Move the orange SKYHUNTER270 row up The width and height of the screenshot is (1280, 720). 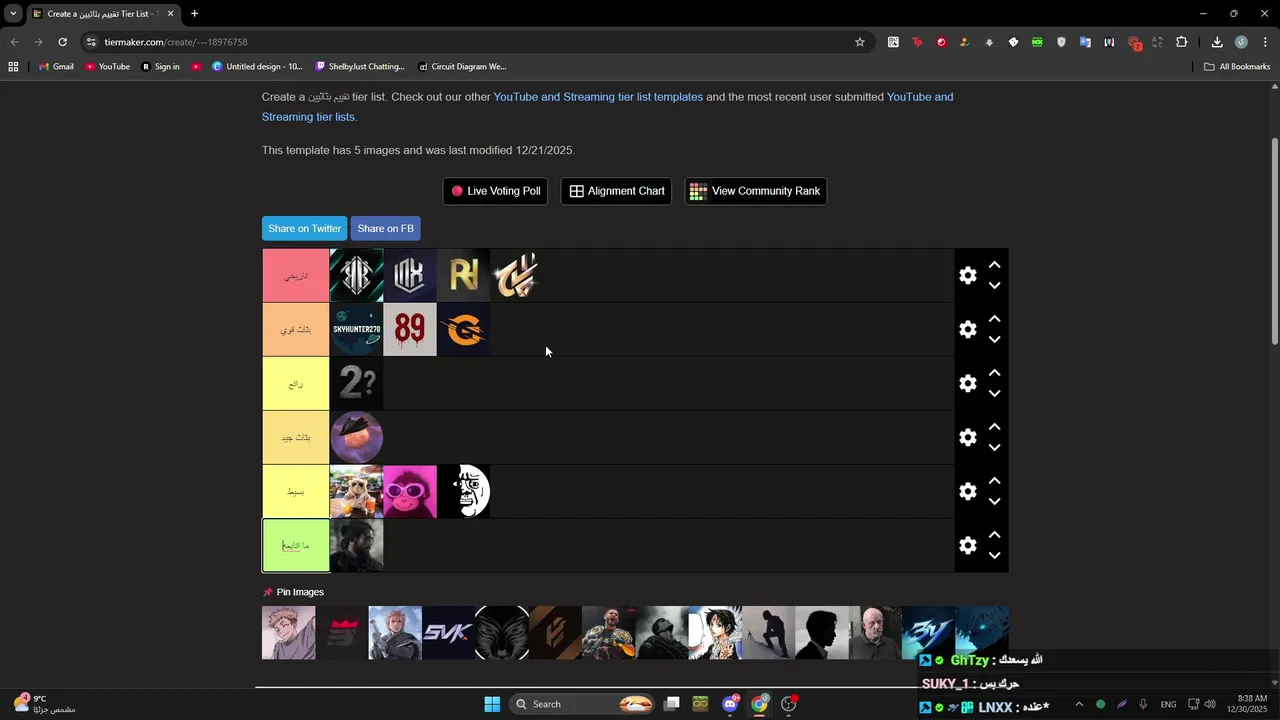click(994, 319)
